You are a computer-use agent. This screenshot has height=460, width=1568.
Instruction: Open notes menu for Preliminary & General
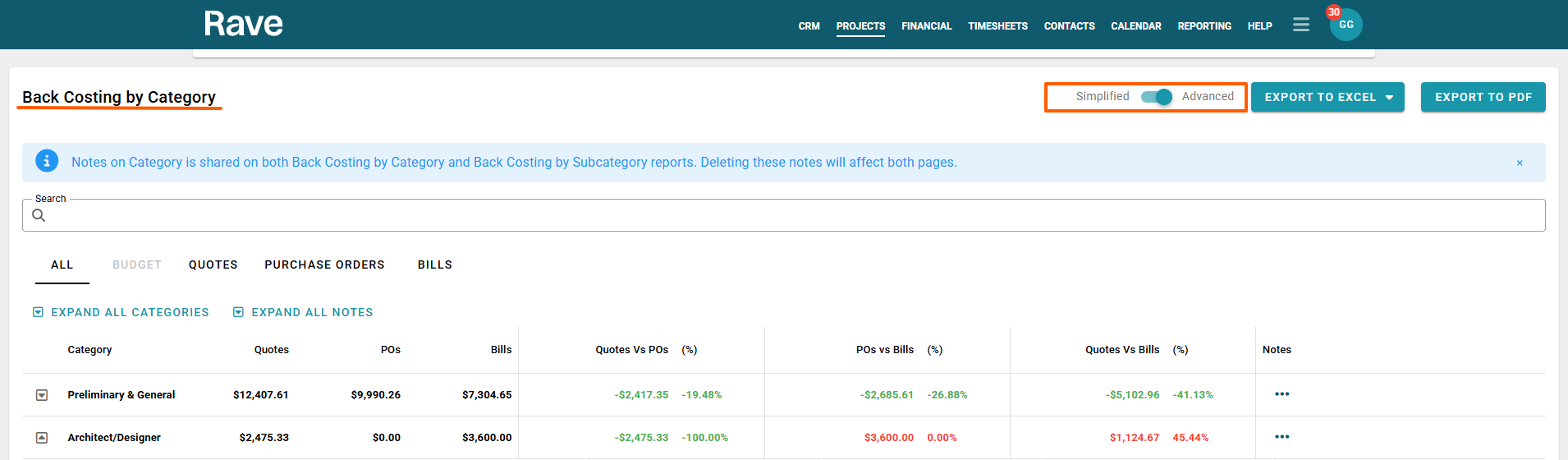[1281, 394]
